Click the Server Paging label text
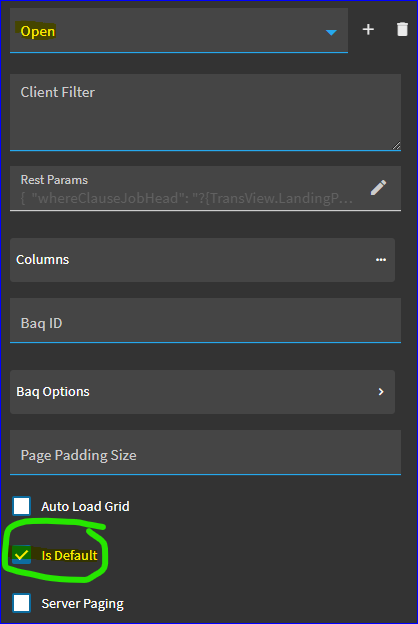This screenshot has width=418, height=624. tap(82, 604)
